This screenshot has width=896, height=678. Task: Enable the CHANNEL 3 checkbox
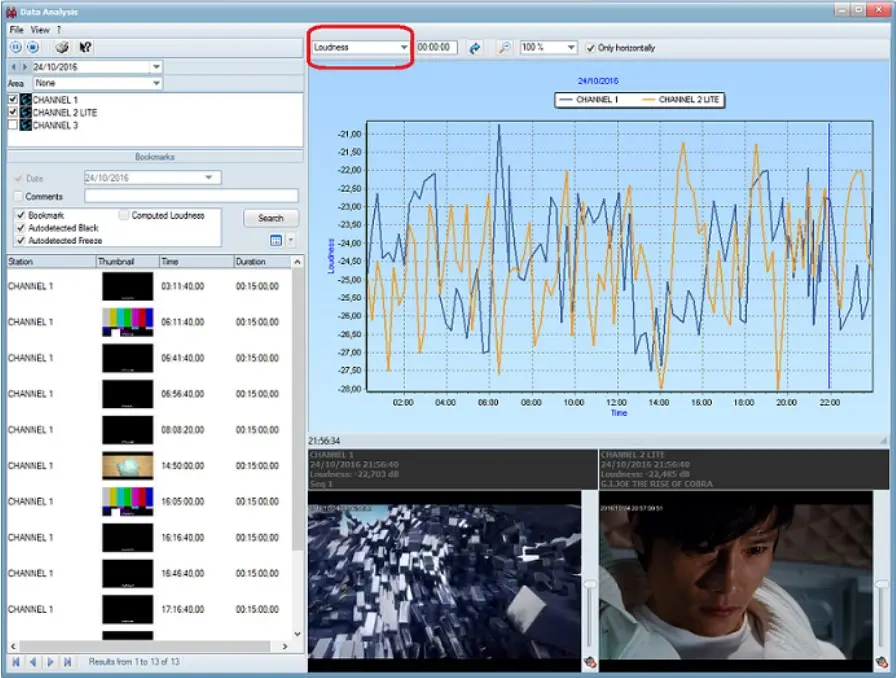tap(13, 125)
